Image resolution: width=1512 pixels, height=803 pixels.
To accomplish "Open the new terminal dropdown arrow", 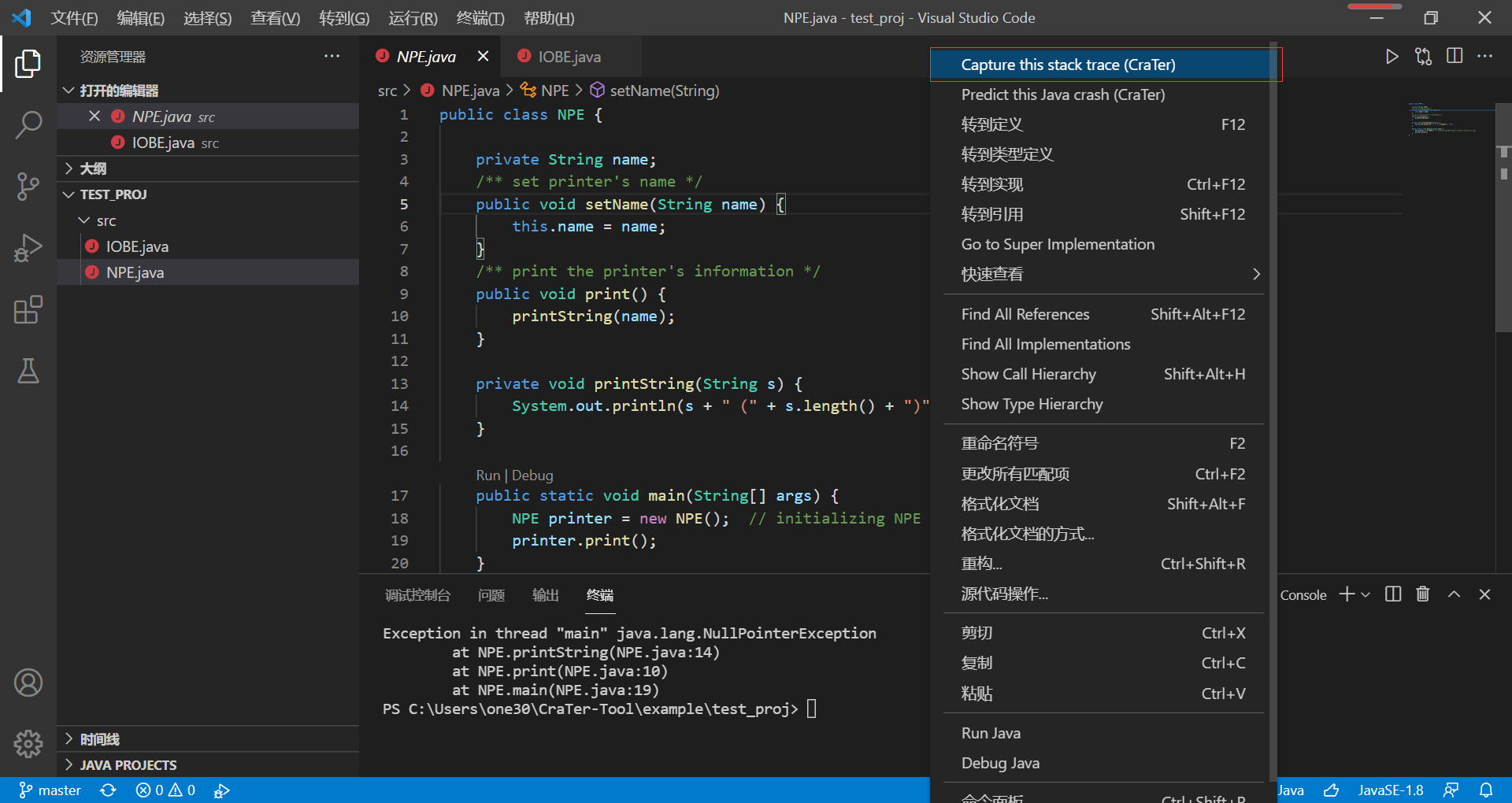I will point(1366,594).
